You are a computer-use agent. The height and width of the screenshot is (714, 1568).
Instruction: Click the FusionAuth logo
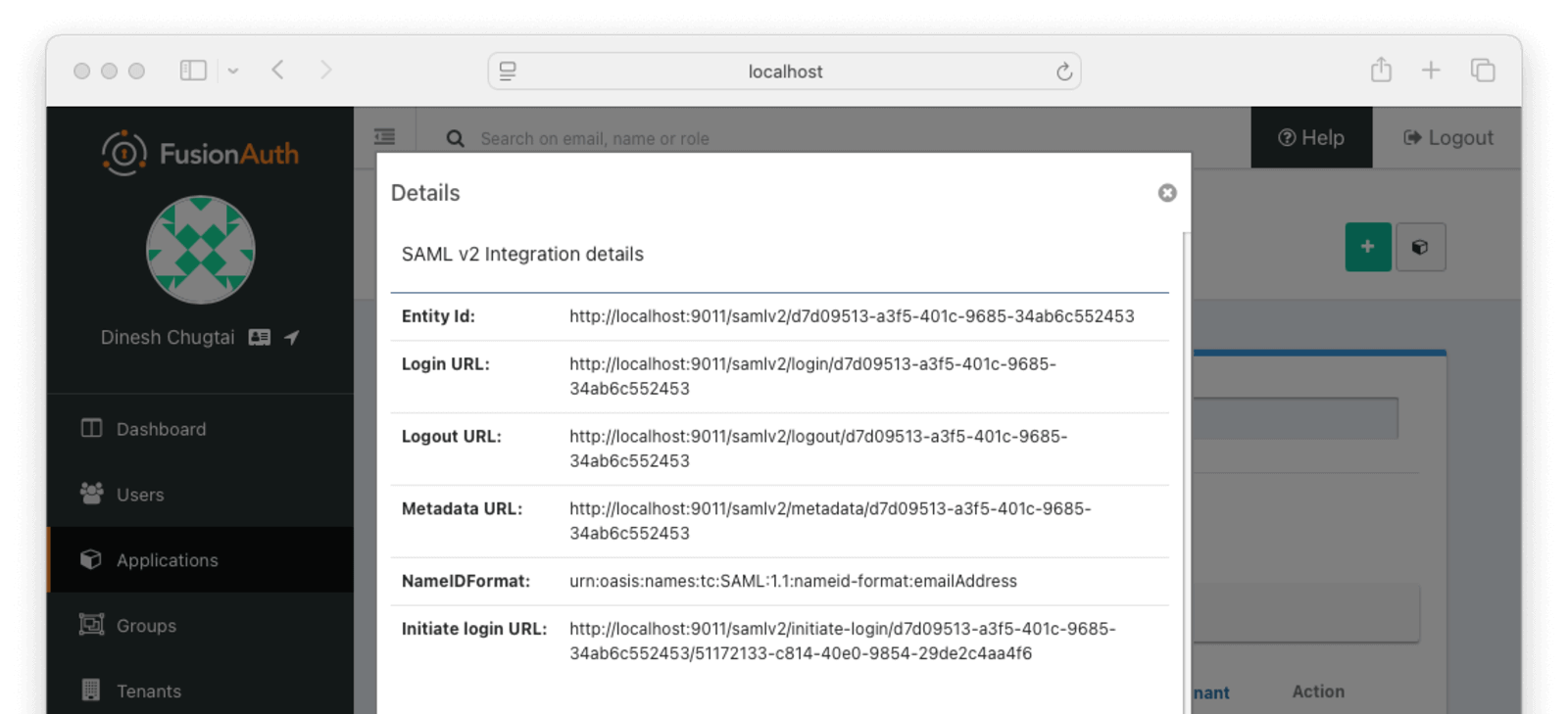click(x=200, y=153)
